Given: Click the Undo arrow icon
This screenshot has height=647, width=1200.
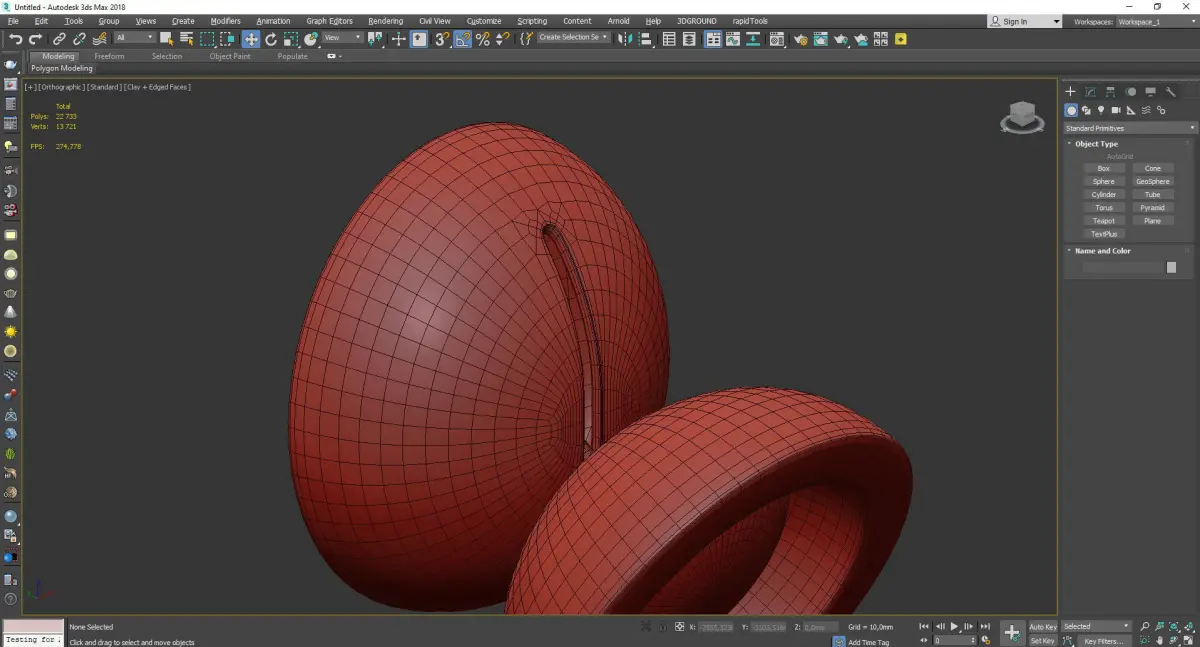Looking at the screenshot, I should 15,39.
